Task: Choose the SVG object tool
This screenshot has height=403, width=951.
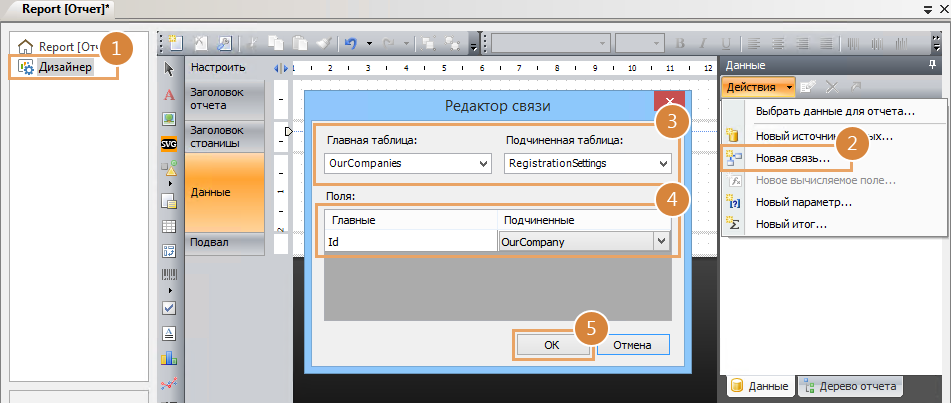Action: click(x=169, y=143)
